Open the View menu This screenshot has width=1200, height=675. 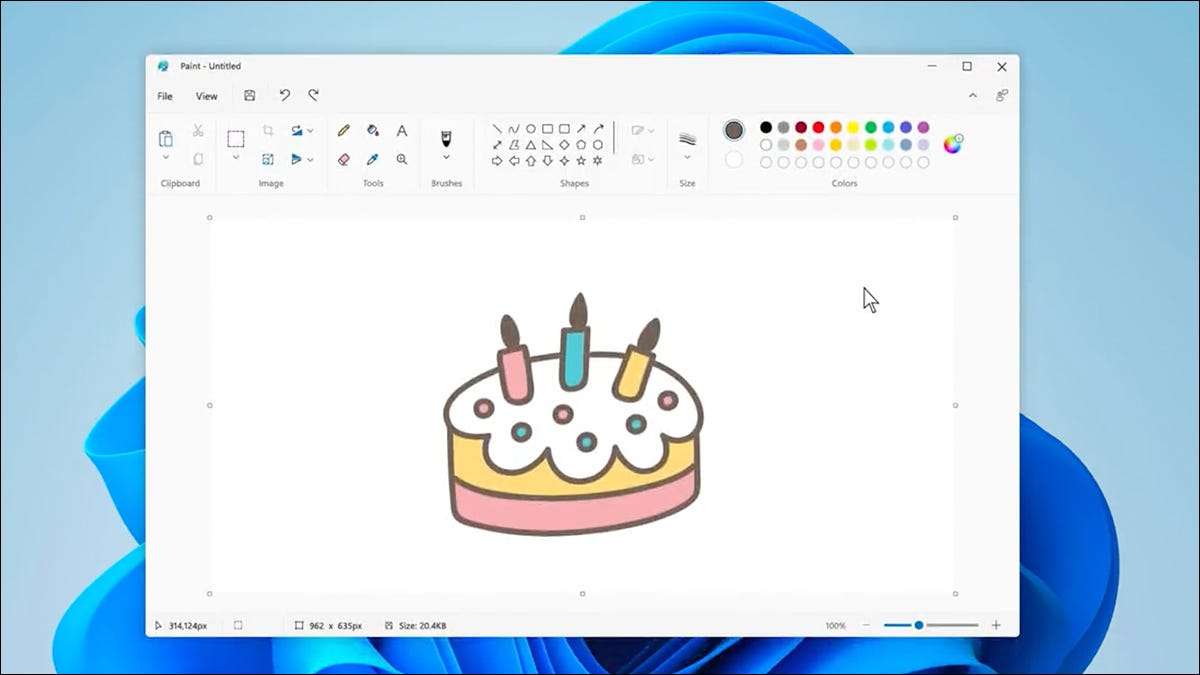point(206,96)
